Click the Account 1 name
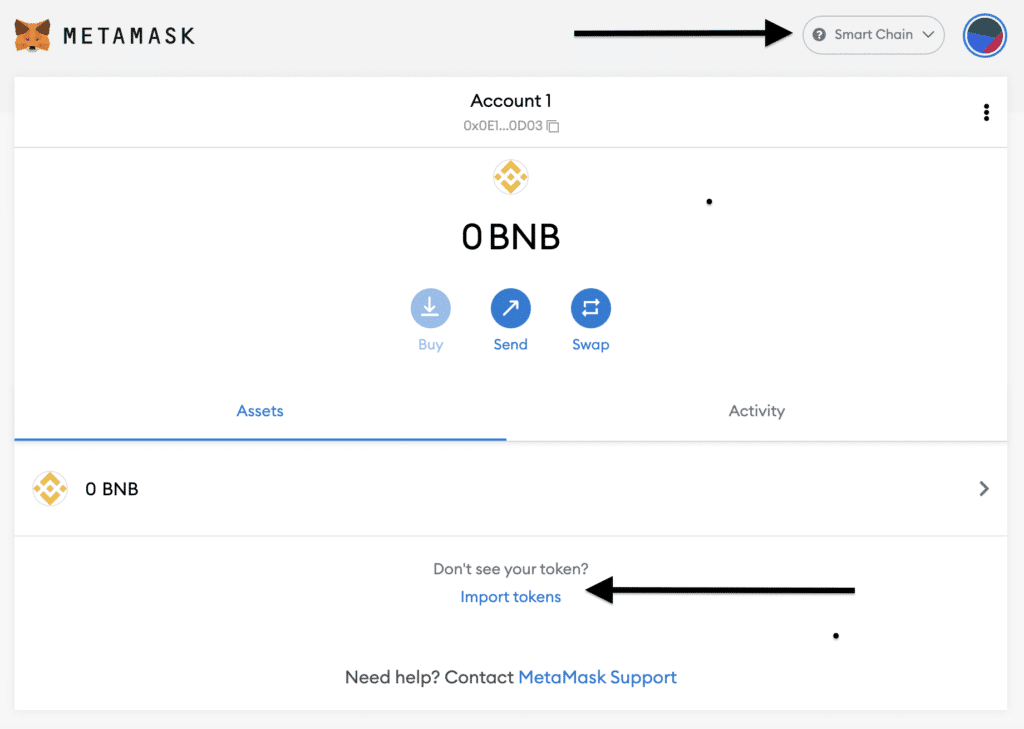 [x=511, y=101]
